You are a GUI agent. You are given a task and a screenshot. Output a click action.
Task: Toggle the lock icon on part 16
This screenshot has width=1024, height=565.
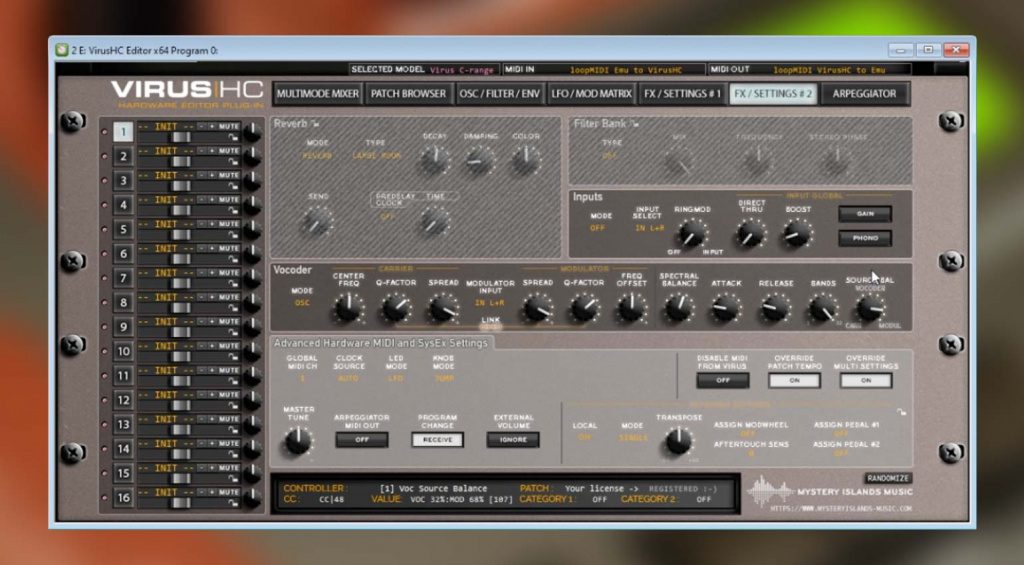[233, 503]
